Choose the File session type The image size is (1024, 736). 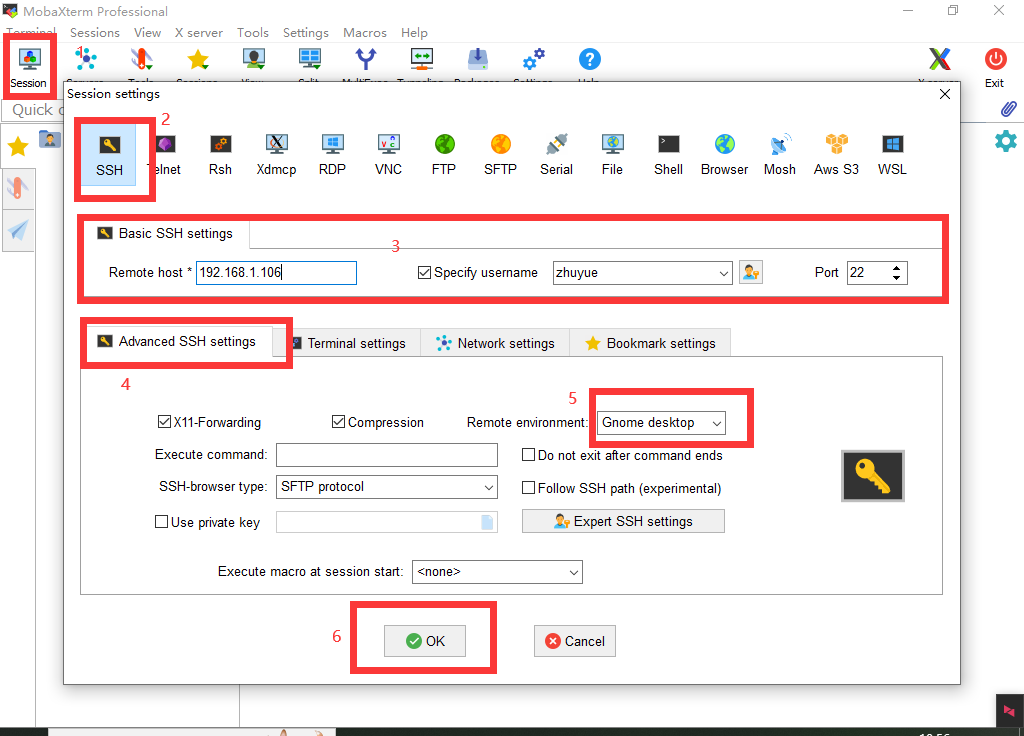pos(613,155)
